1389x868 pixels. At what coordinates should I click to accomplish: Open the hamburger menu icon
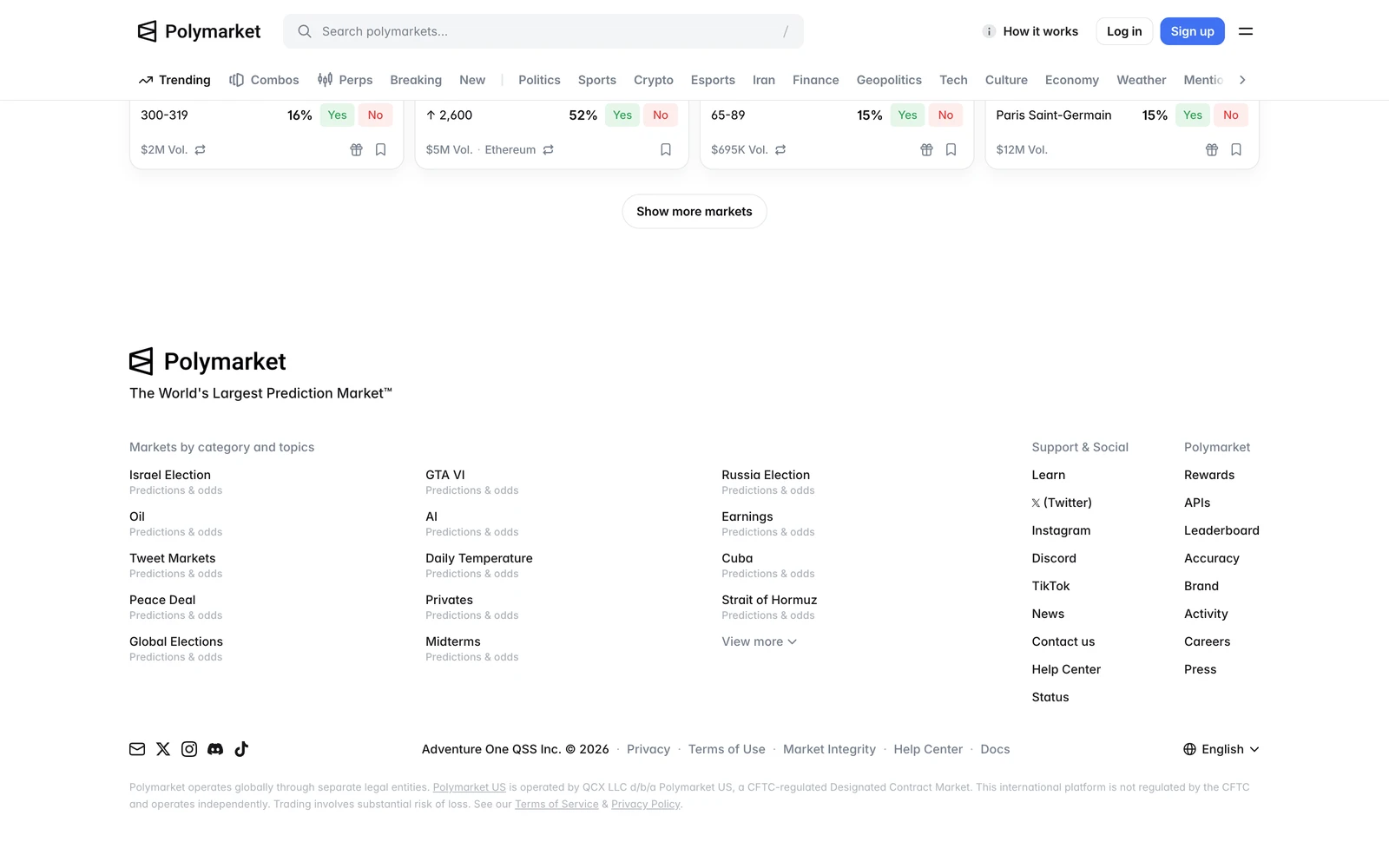click(x=1246, y=31)
